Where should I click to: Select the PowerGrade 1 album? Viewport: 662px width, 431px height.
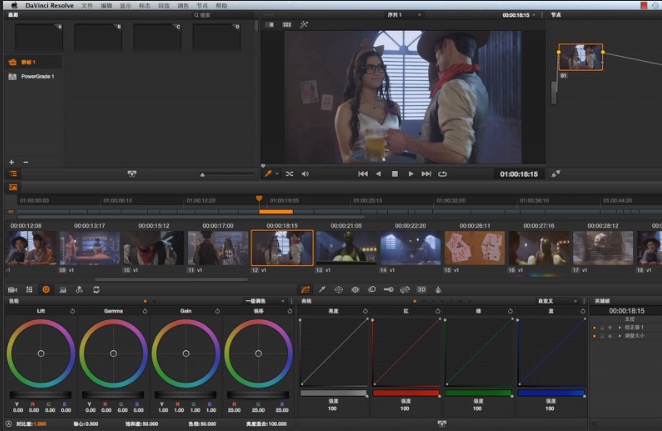32,76
